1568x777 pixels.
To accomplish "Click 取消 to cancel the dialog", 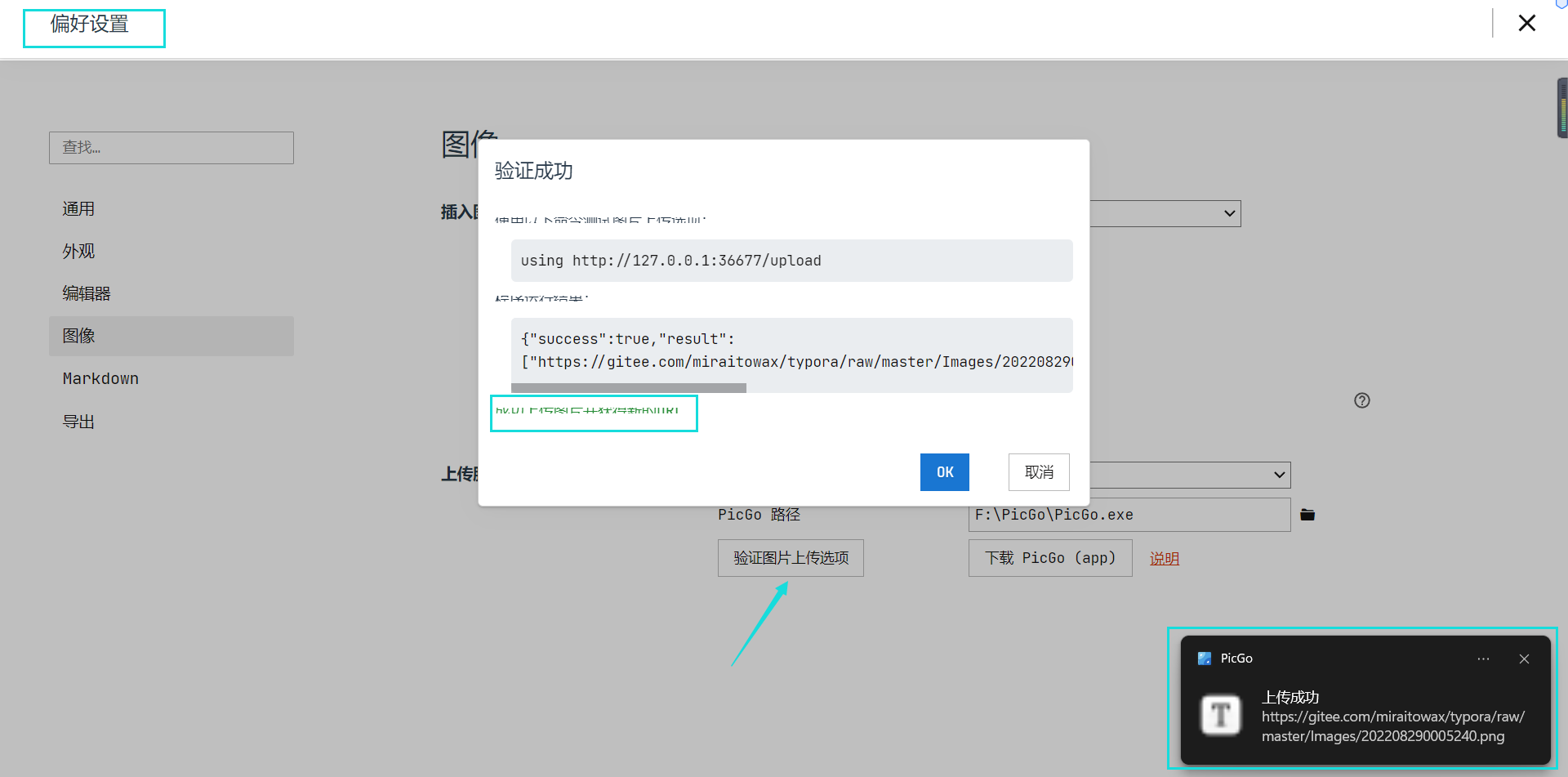I will pyautogui.click(x=1039, y=472).
